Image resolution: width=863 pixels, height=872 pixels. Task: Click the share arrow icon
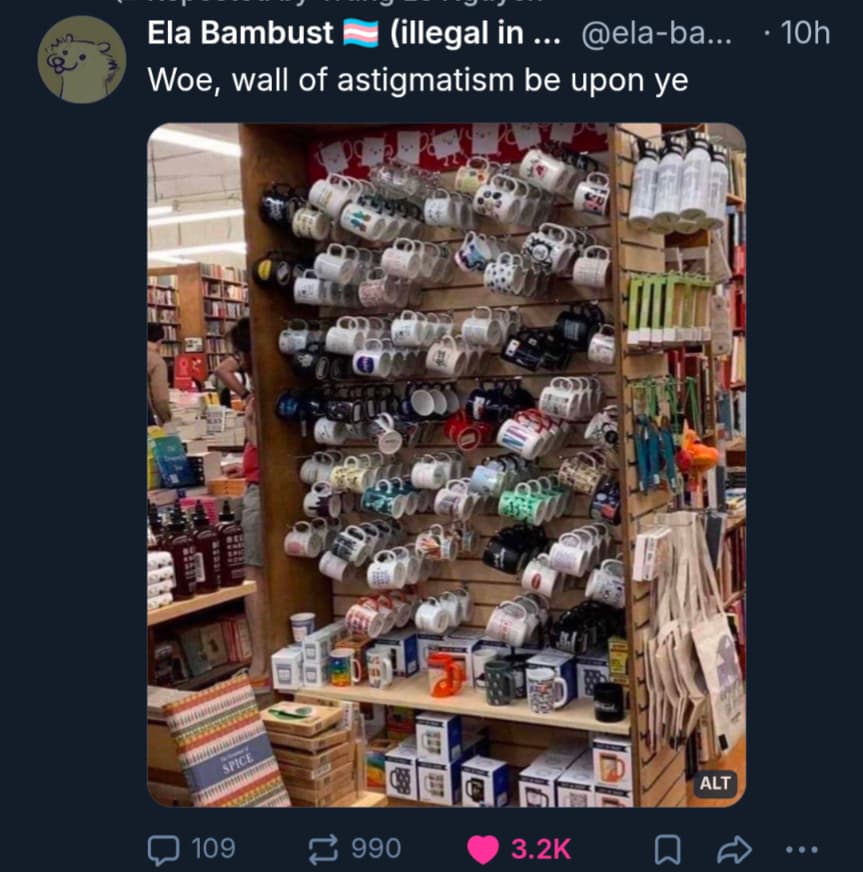pyautogui.click(x=734, y=849)
